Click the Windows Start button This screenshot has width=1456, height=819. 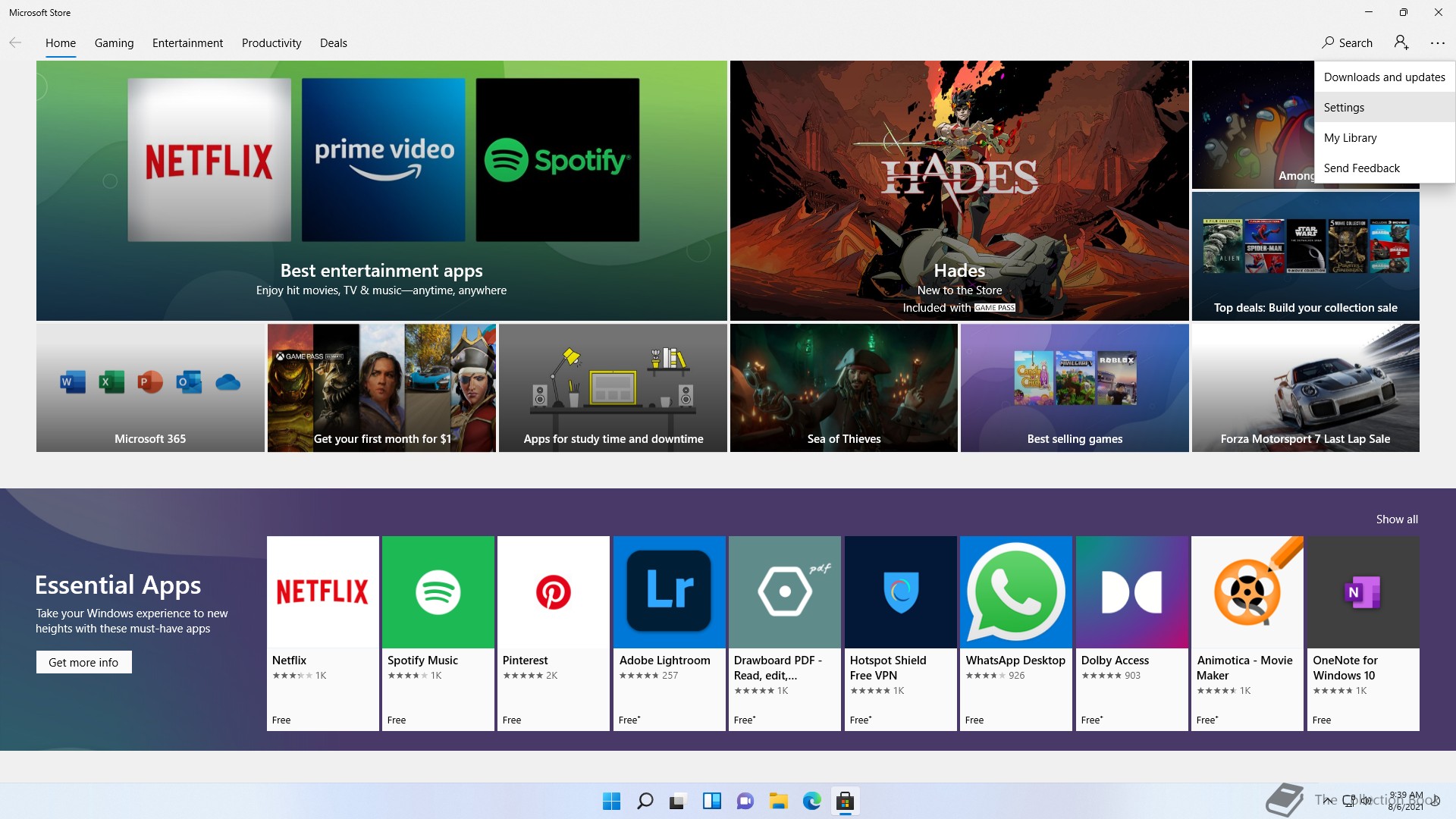[611, 801]
